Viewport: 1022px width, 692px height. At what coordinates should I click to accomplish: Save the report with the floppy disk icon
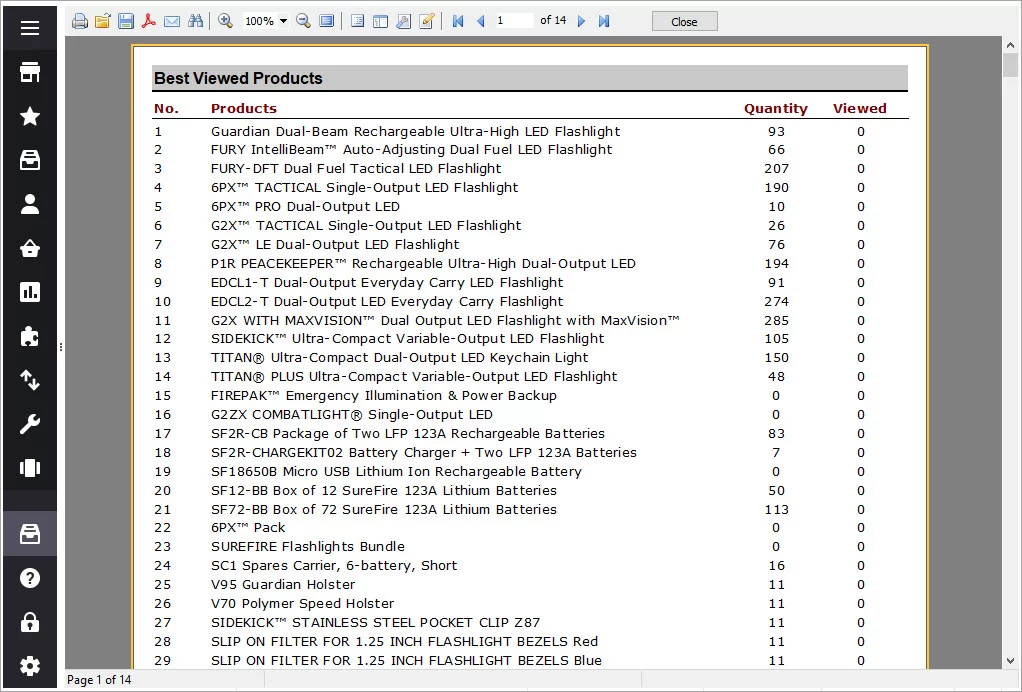click(x=126, y=22)
